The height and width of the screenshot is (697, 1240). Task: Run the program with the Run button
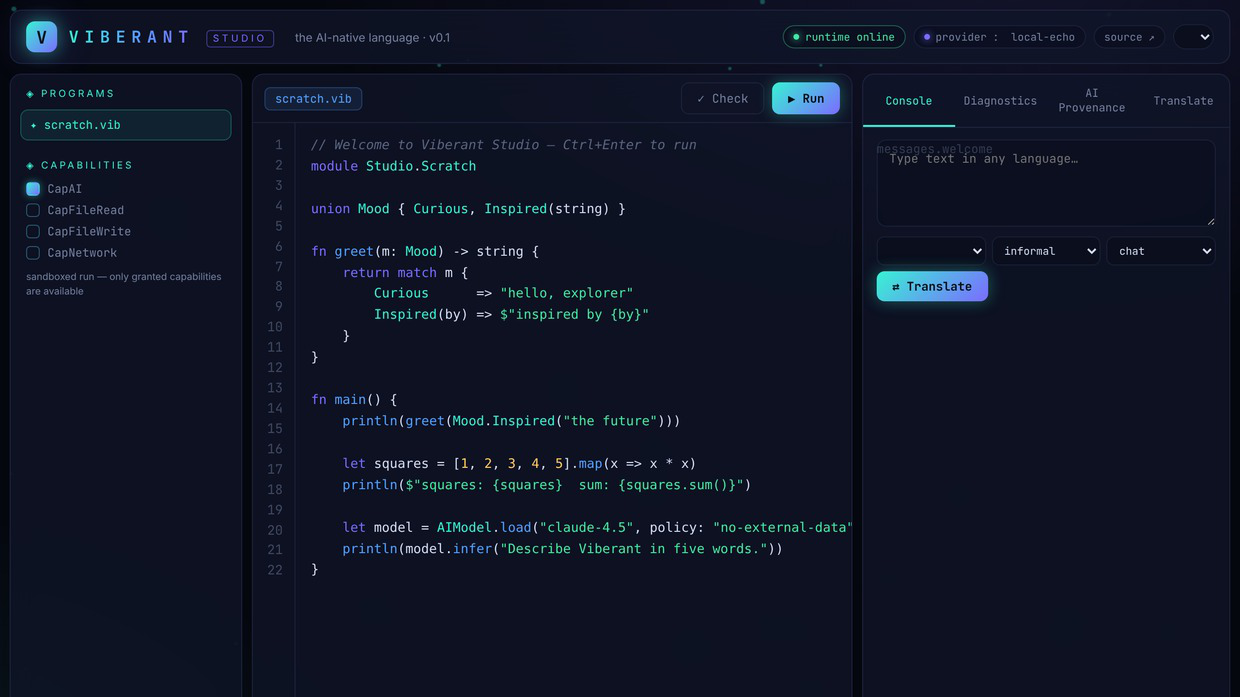[805, 99]
